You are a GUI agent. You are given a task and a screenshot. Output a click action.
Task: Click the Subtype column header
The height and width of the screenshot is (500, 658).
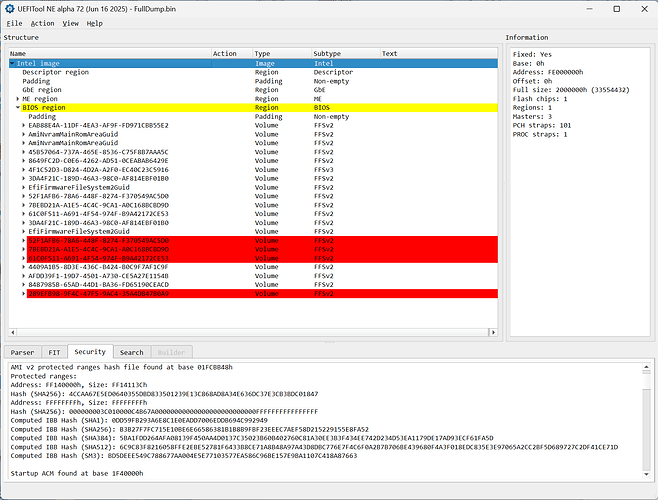(345, 53)
